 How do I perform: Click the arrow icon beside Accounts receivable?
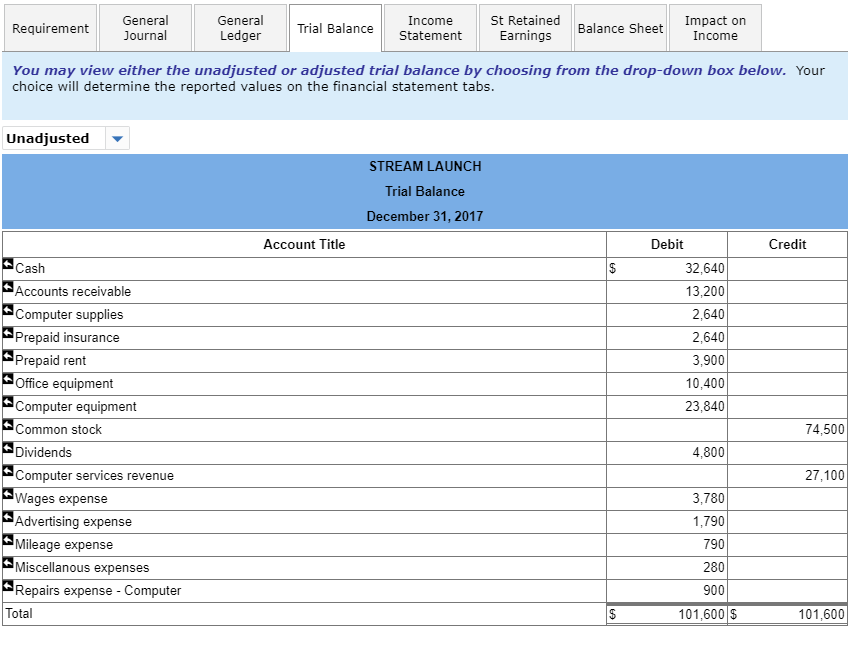pyautogui.click(x=8, y=287)
